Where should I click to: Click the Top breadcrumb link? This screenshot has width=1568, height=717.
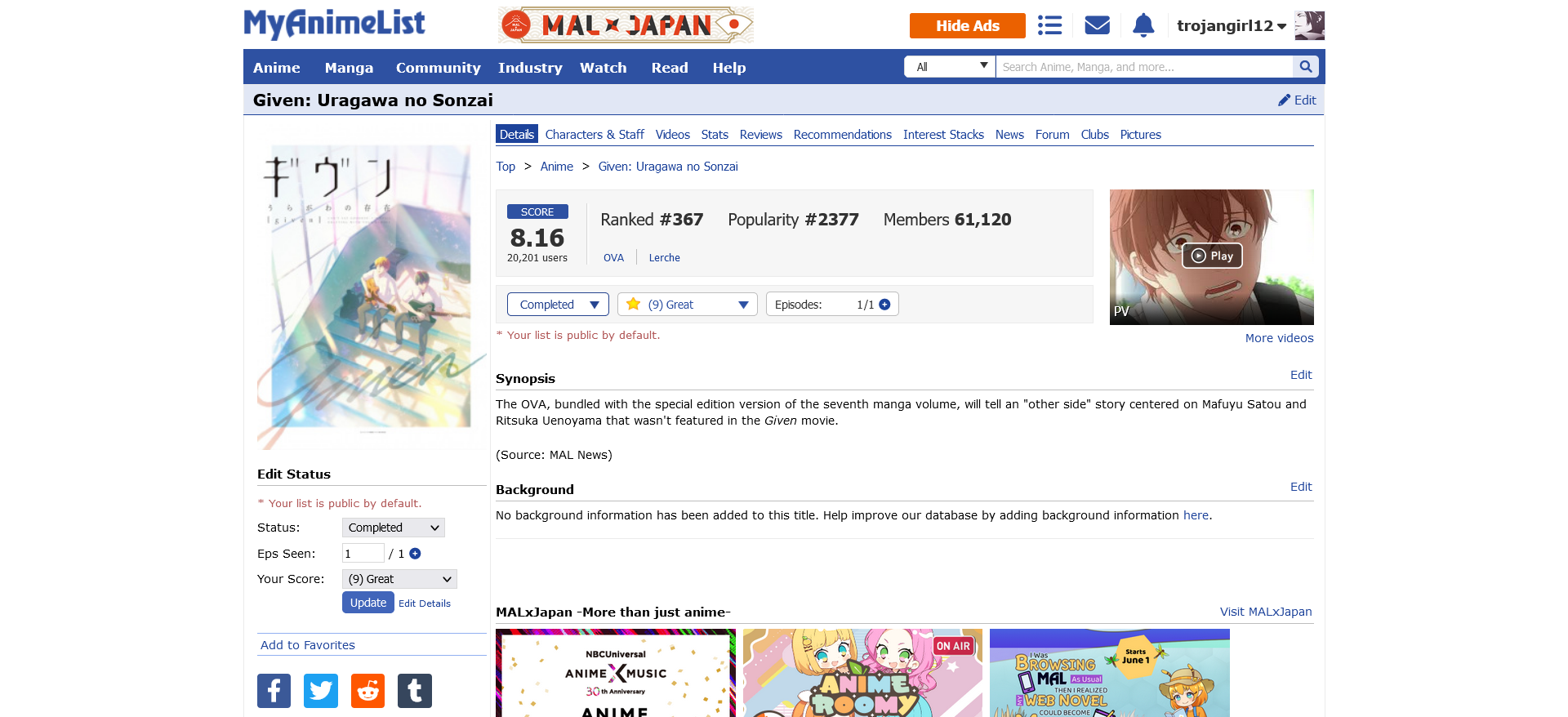tap(506, 167)
